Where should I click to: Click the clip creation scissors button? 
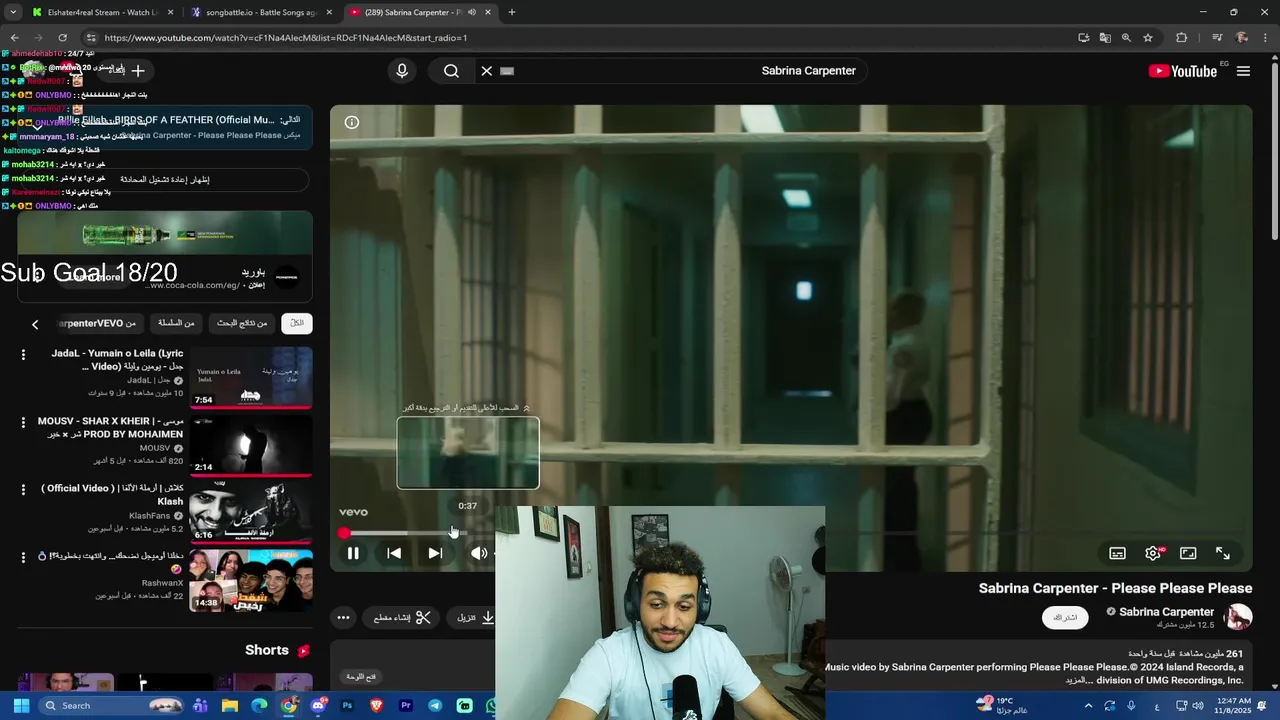tap(402, 618)
